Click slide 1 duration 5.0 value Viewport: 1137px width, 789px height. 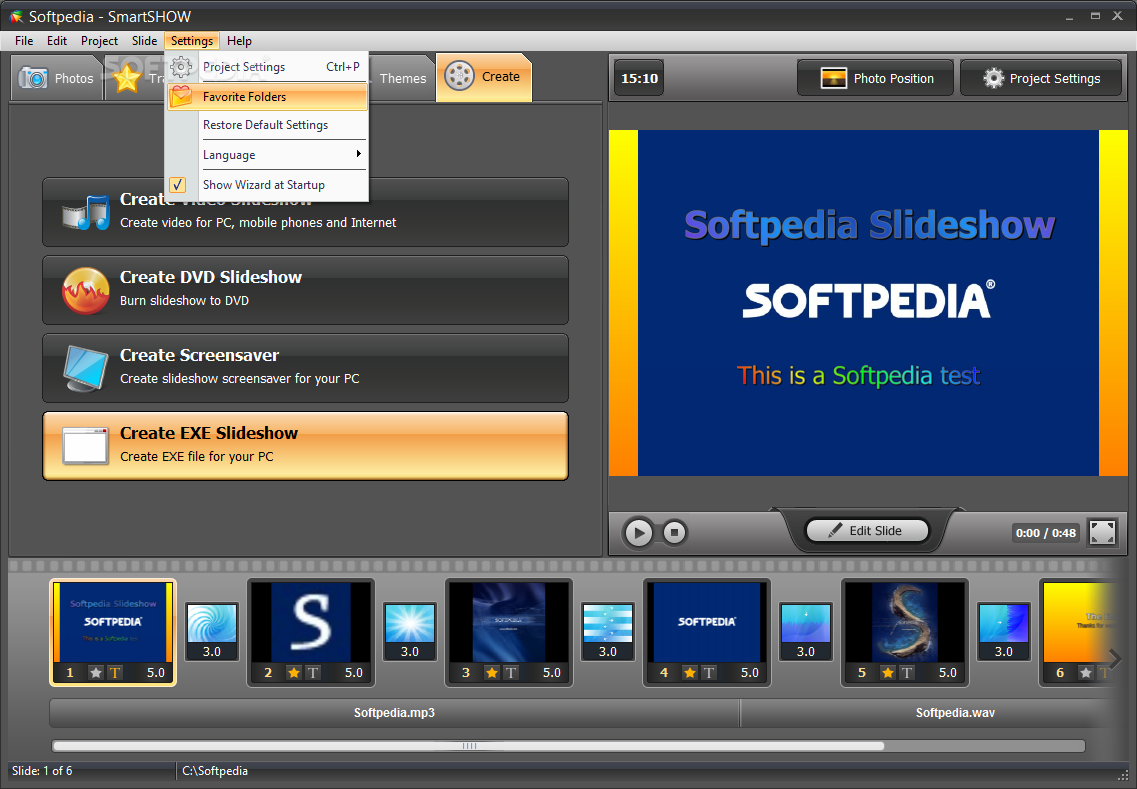tap(156, 672)
